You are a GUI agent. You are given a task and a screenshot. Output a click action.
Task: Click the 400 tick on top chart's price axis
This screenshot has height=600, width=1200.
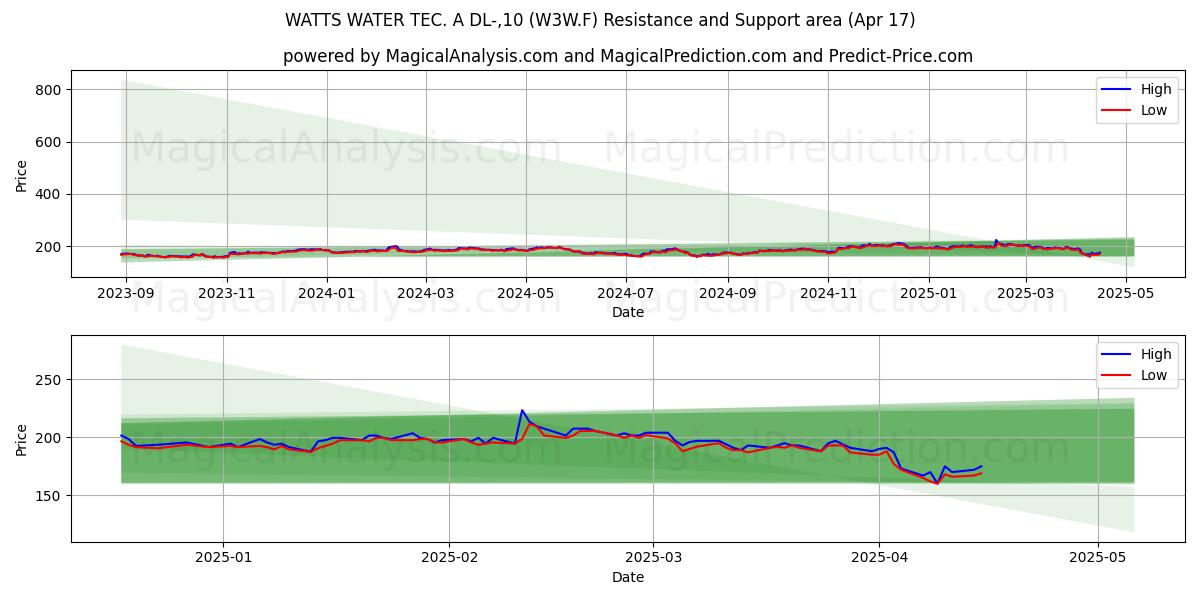coord(50,194)
